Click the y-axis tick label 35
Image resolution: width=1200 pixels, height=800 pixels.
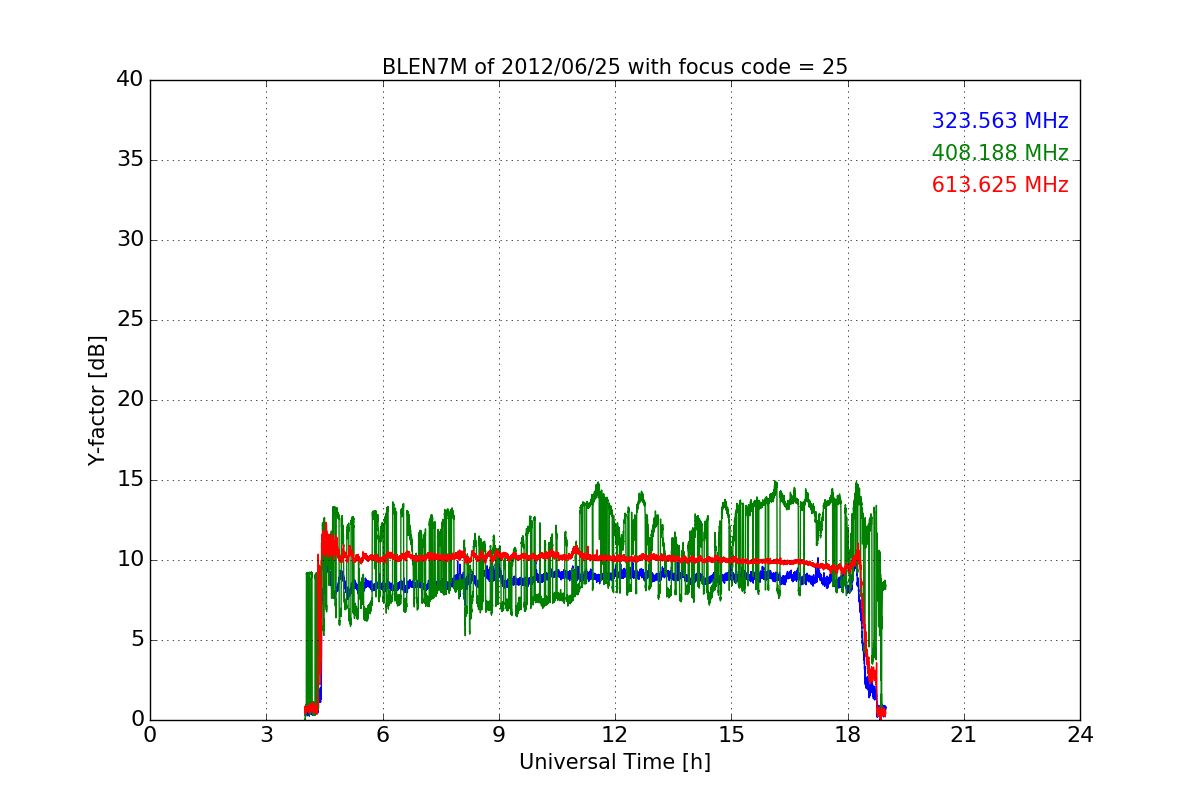pos(130,160)
